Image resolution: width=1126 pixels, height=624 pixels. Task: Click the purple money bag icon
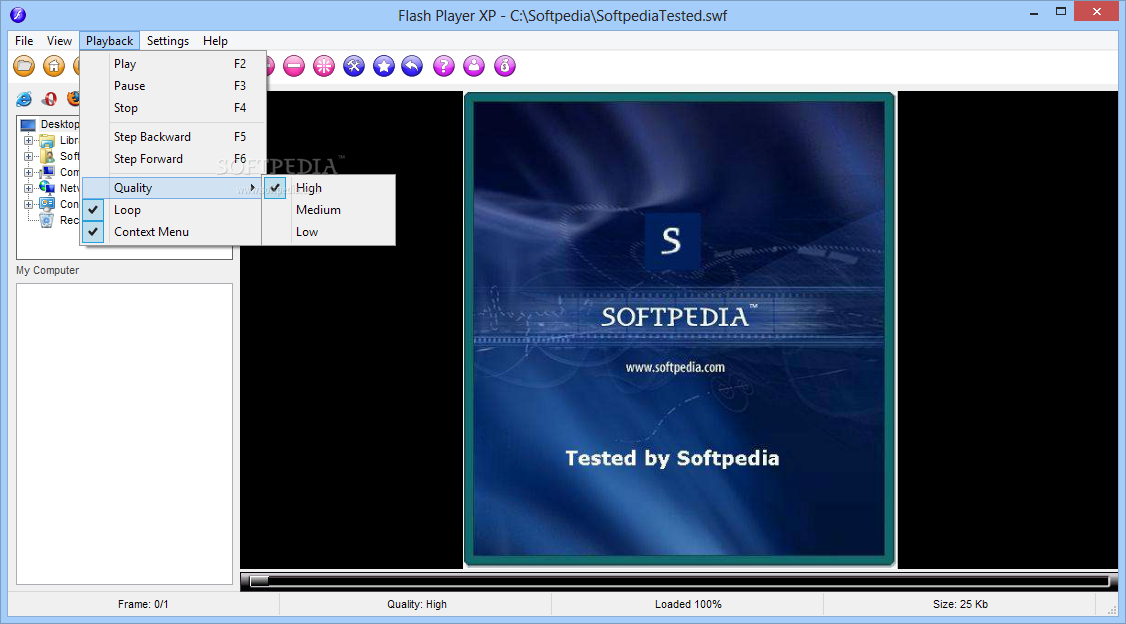point(505,66)
